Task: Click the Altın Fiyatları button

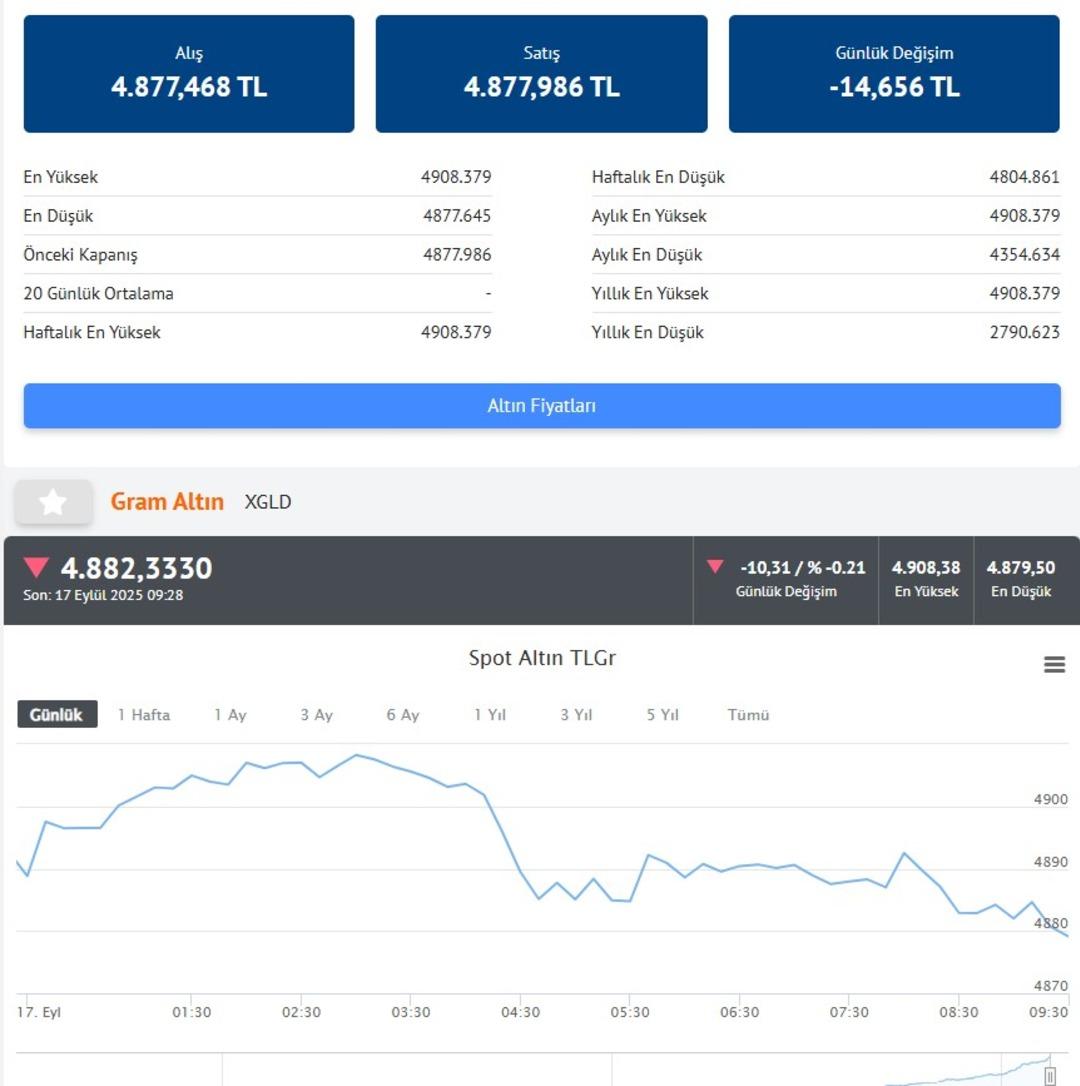Action: pos(542,406)
